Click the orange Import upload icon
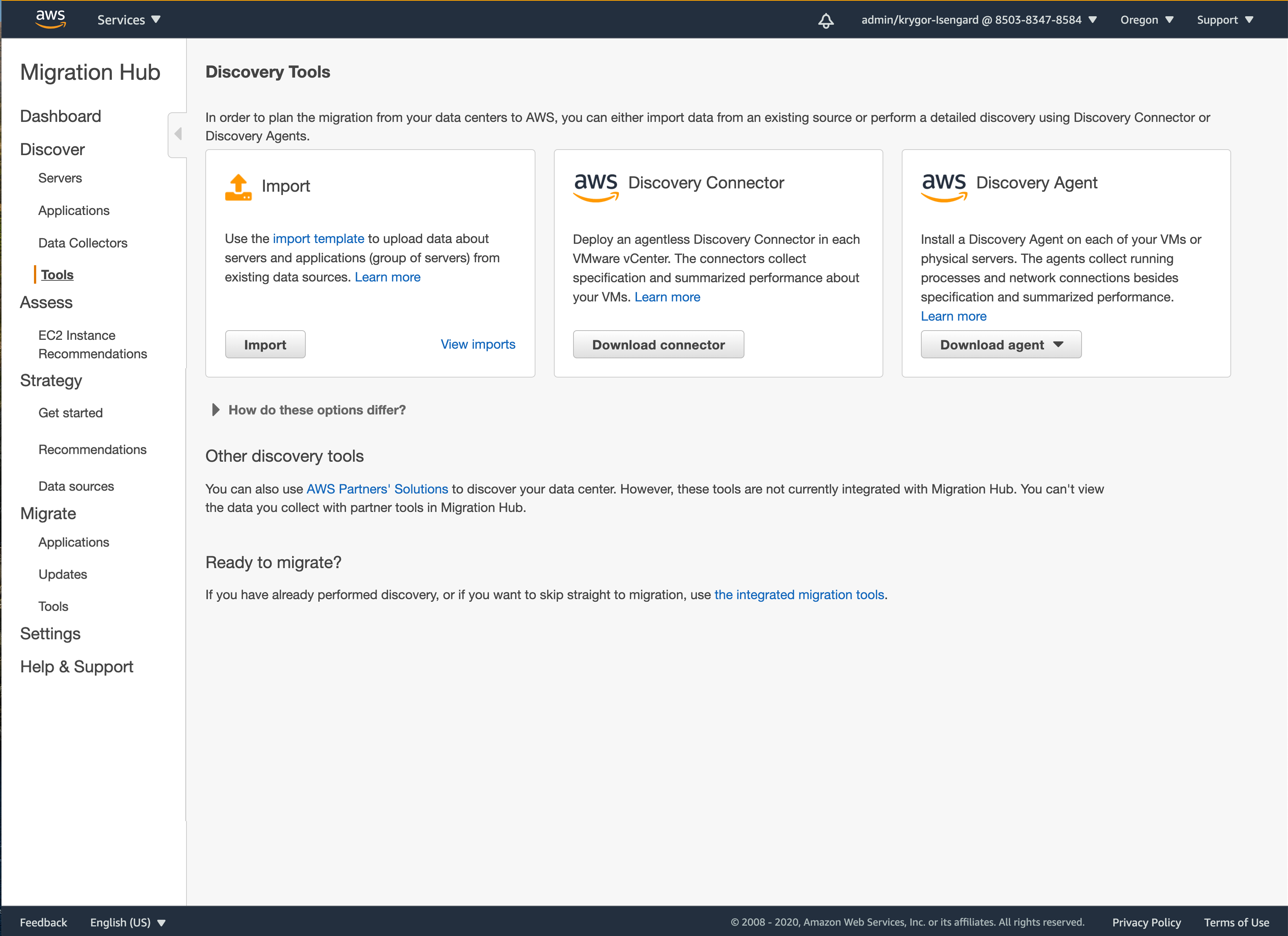The width and height of the screenshot is (1288, 936). (239, 187)
